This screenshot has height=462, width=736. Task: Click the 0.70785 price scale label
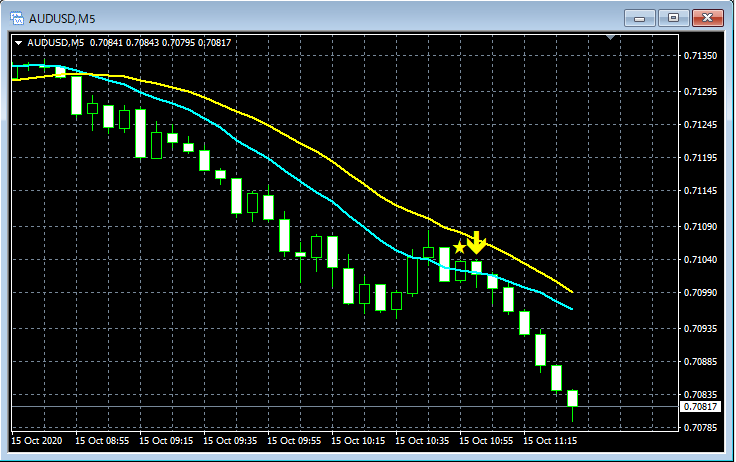700,428
